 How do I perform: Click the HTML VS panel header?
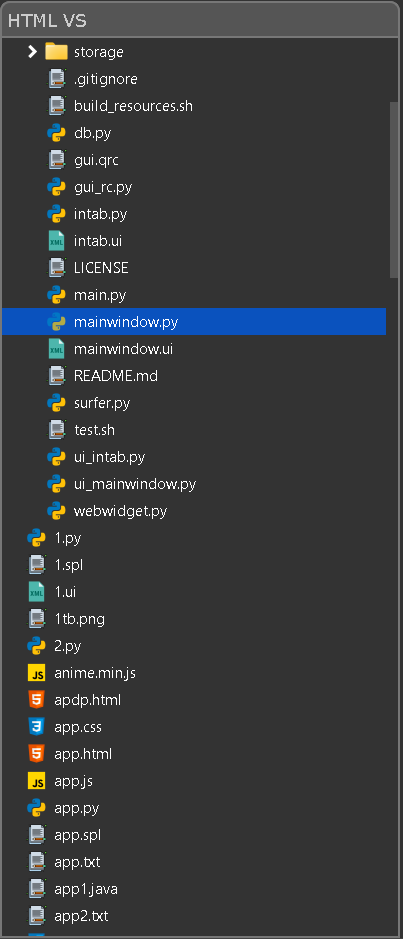201,20
